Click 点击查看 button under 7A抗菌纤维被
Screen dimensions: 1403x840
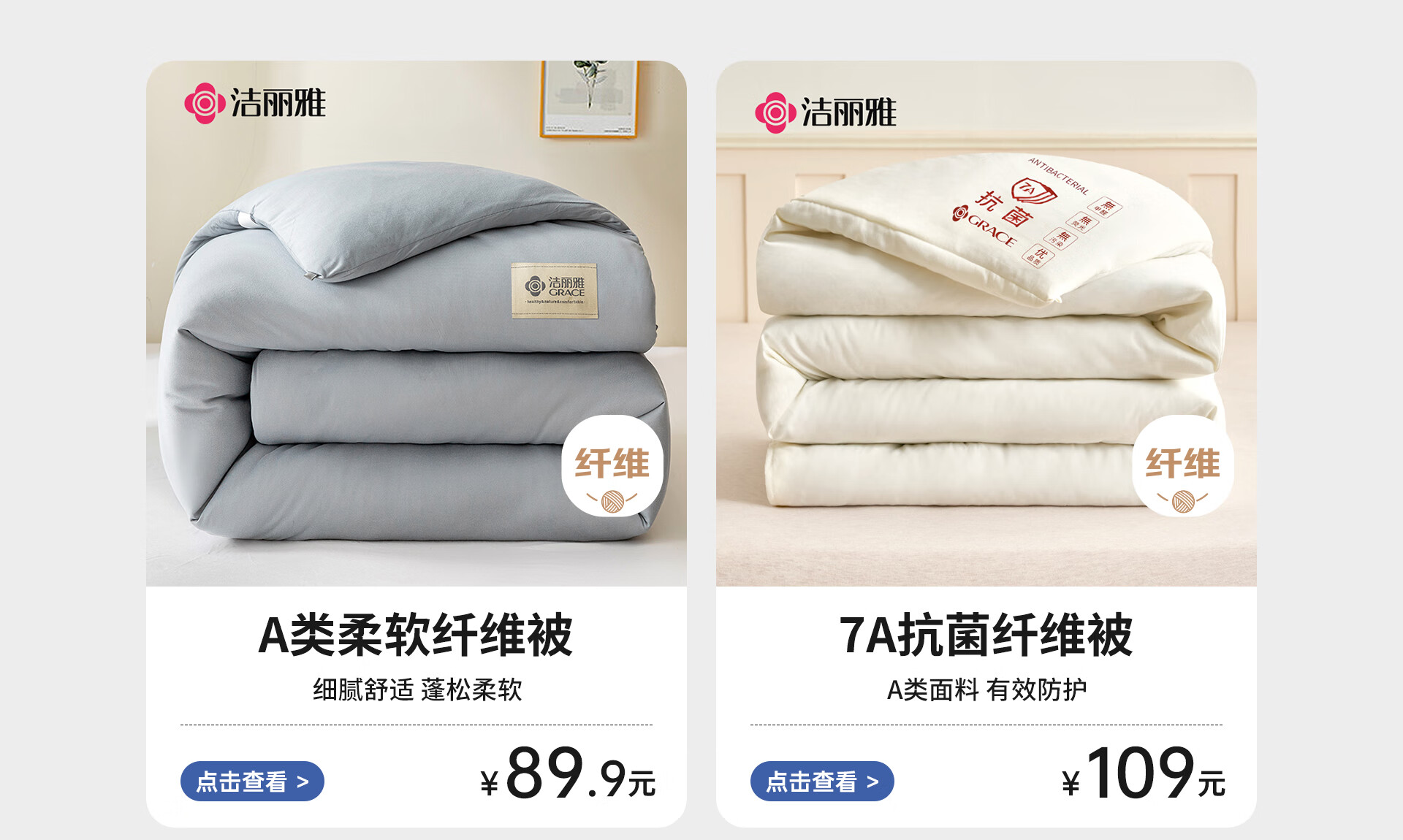[822, 782]
